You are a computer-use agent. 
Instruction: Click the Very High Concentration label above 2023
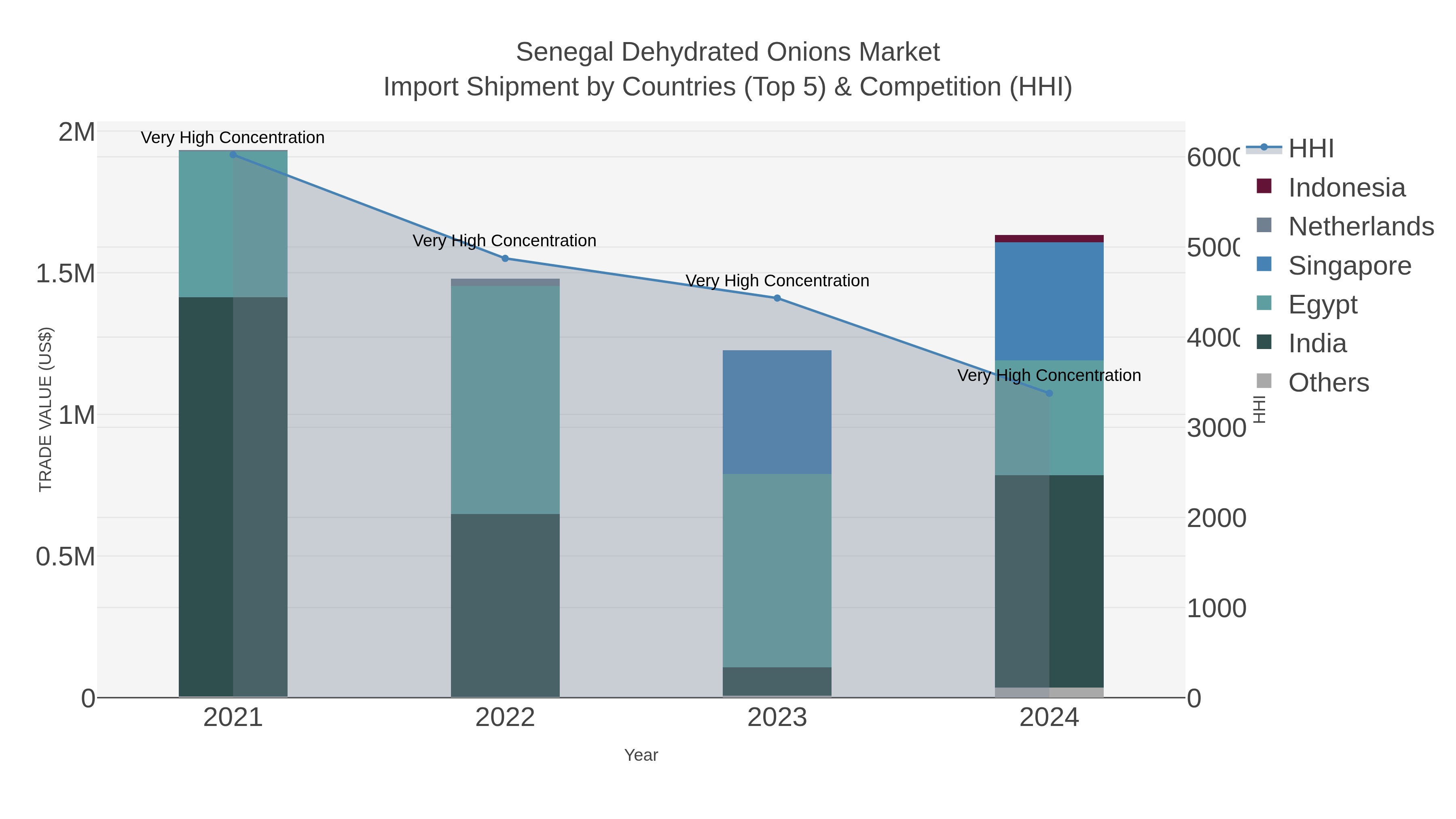coord(777,280)
